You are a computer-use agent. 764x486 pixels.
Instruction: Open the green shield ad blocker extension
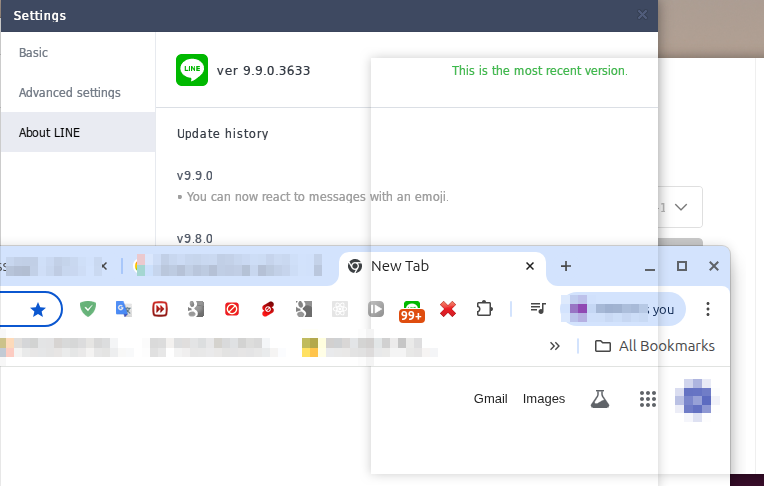point(88,309)
